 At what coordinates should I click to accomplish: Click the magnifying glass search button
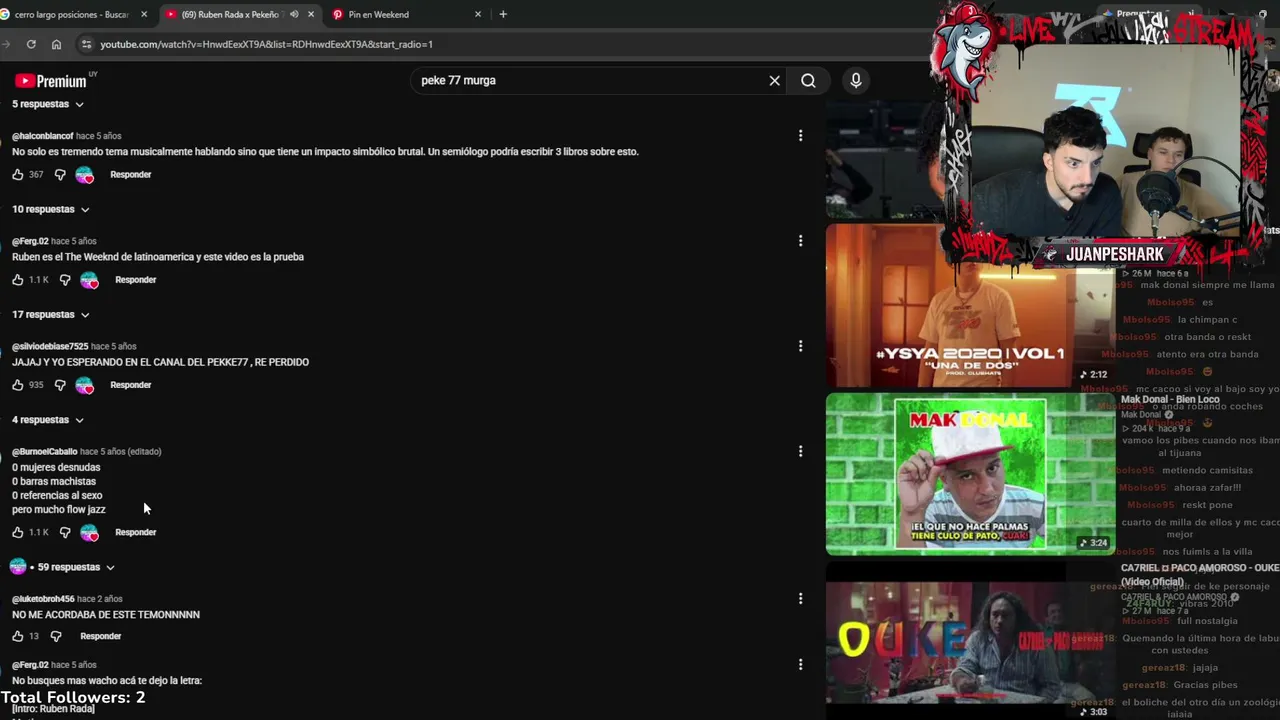pyautogui.click(x=808, y=81)
